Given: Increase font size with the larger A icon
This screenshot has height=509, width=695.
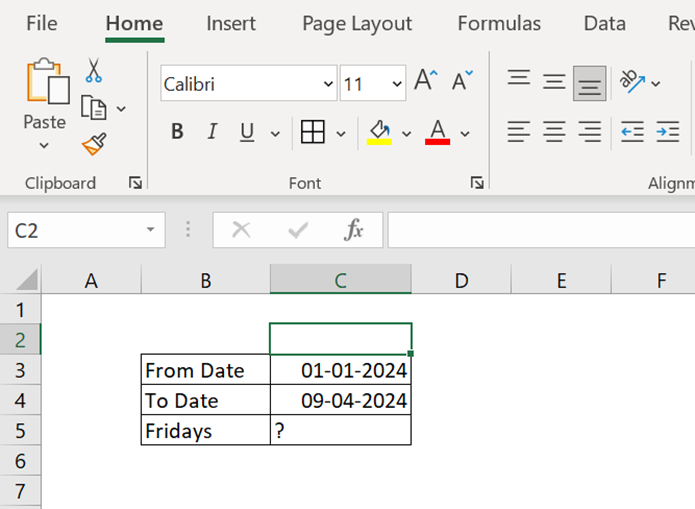Looking at the screenshot, I should [x=426, y=81].
